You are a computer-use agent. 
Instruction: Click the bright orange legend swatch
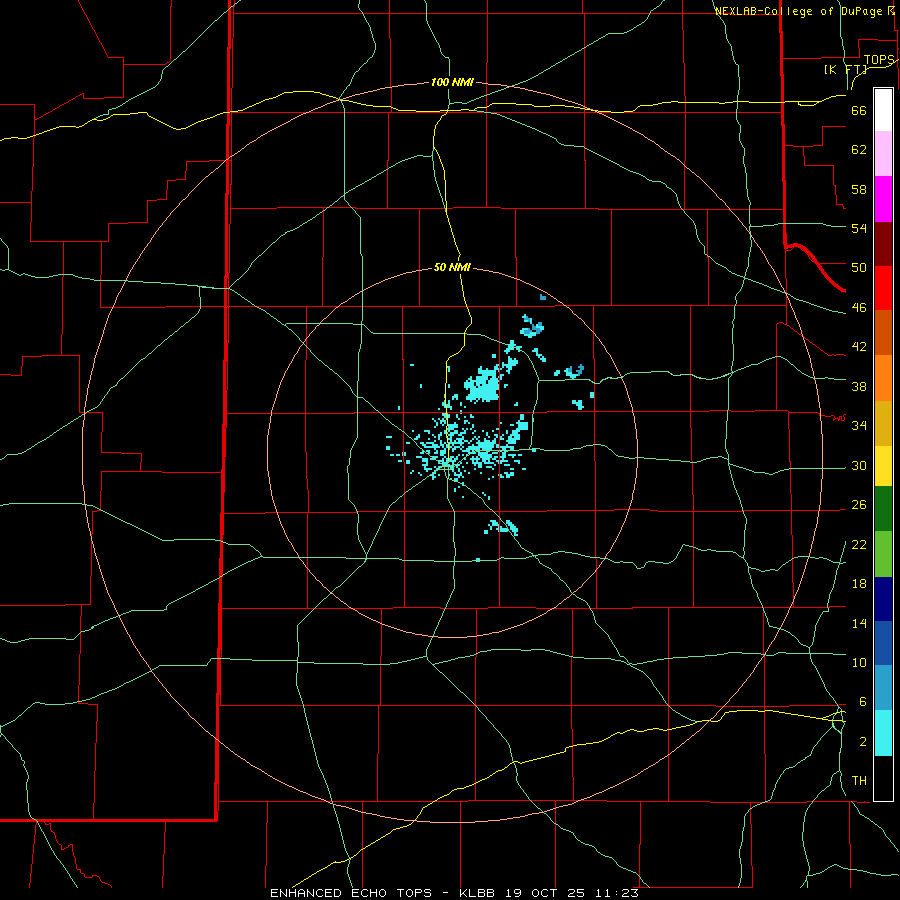pos(883,378)
